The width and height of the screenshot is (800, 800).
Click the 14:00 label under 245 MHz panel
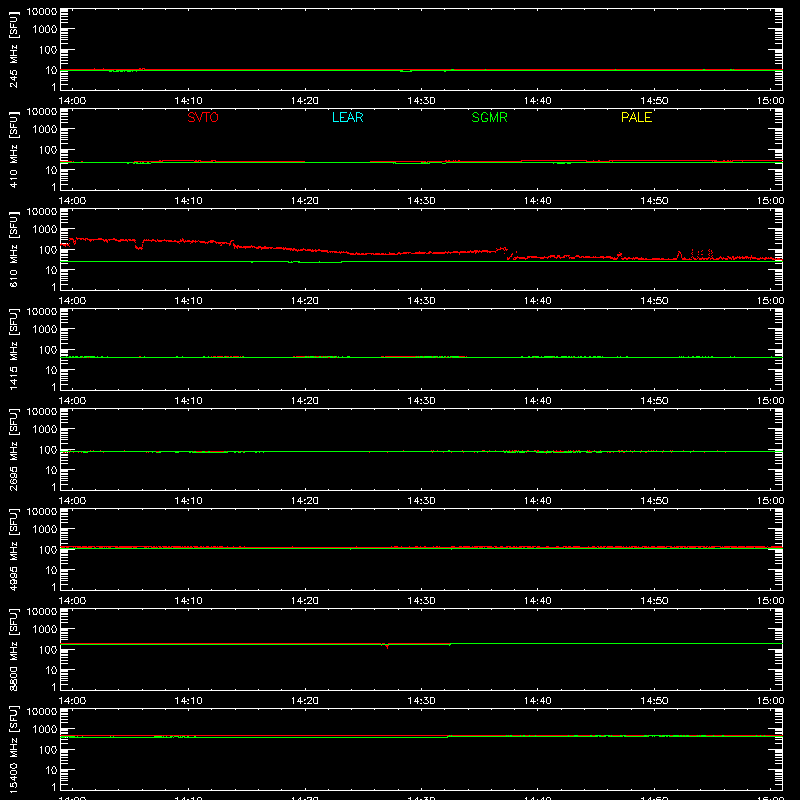click(x=72, y=101)
